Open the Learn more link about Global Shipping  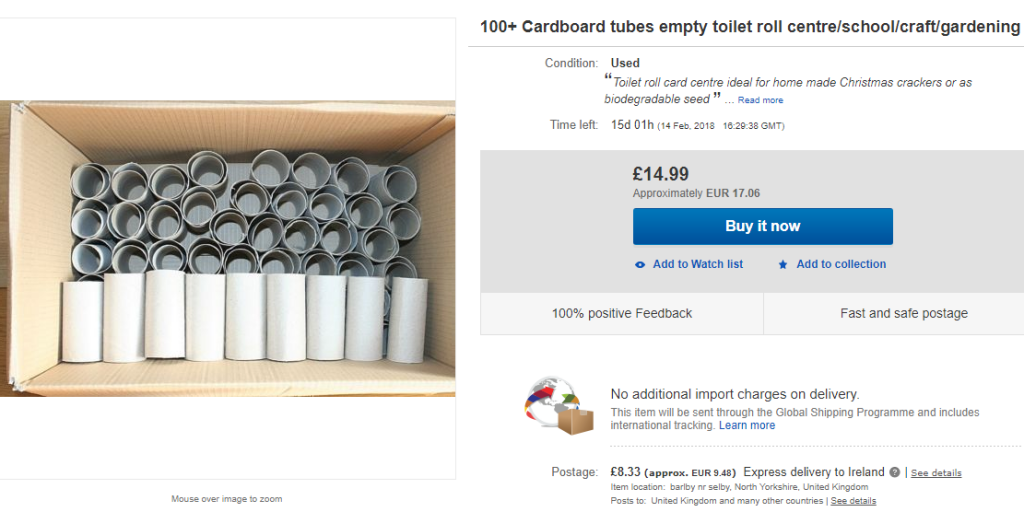click(x=747, y=425)
